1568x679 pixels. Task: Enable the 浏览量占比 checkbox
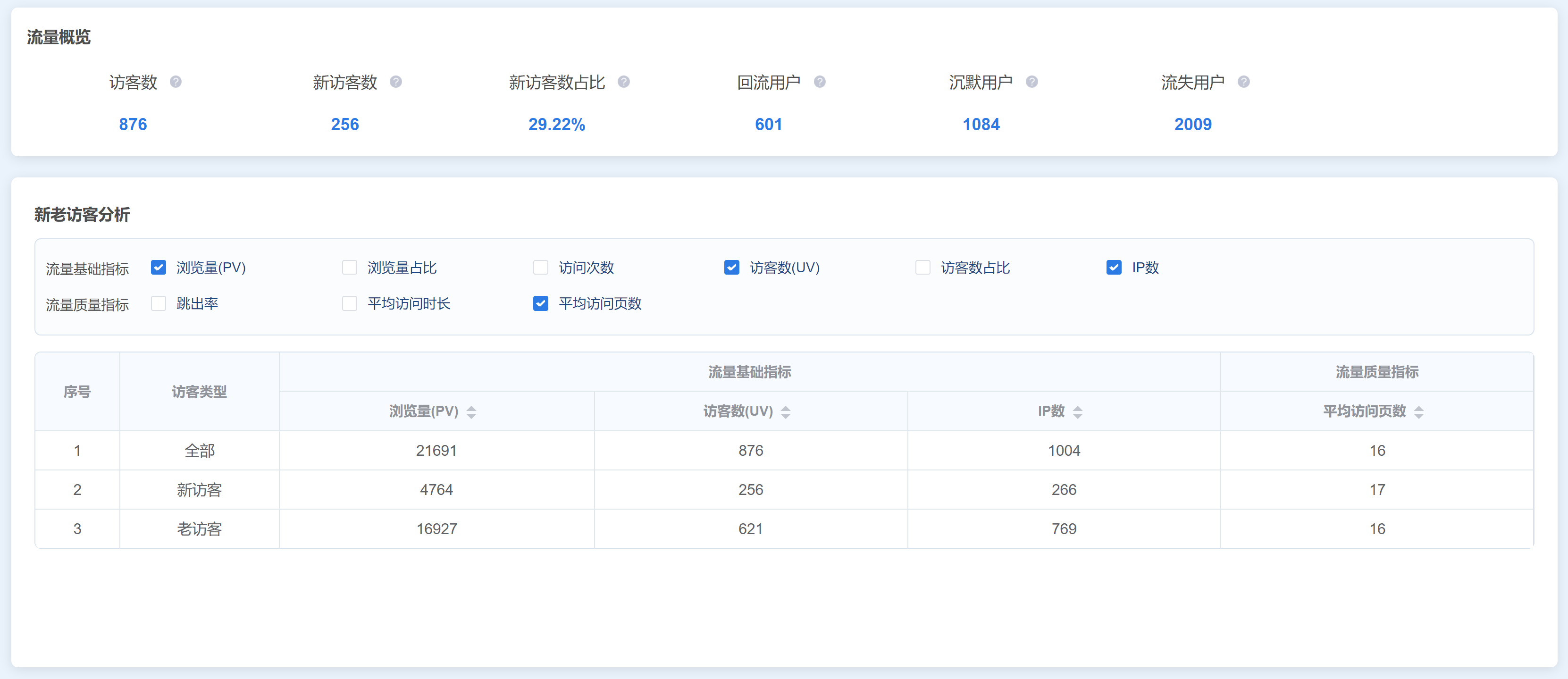(349, 268)
